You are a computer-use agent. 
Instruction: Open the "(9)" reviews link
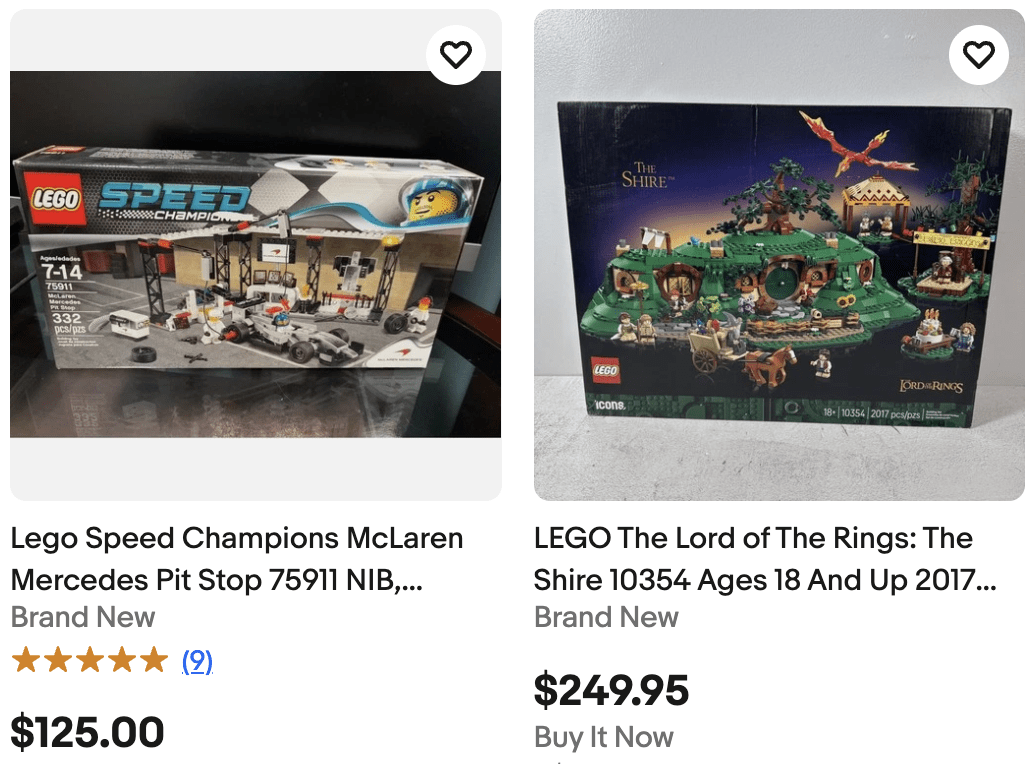[x=197, y=661]
